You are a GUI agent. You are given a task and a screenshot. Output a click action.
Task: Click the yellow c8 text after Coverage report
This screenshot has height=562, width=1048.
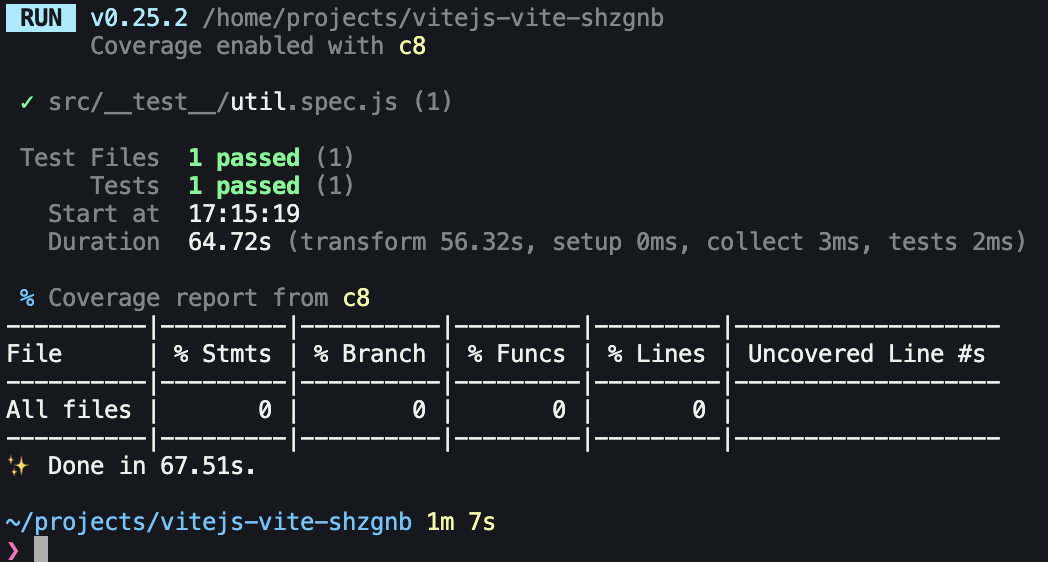point(356,298)
